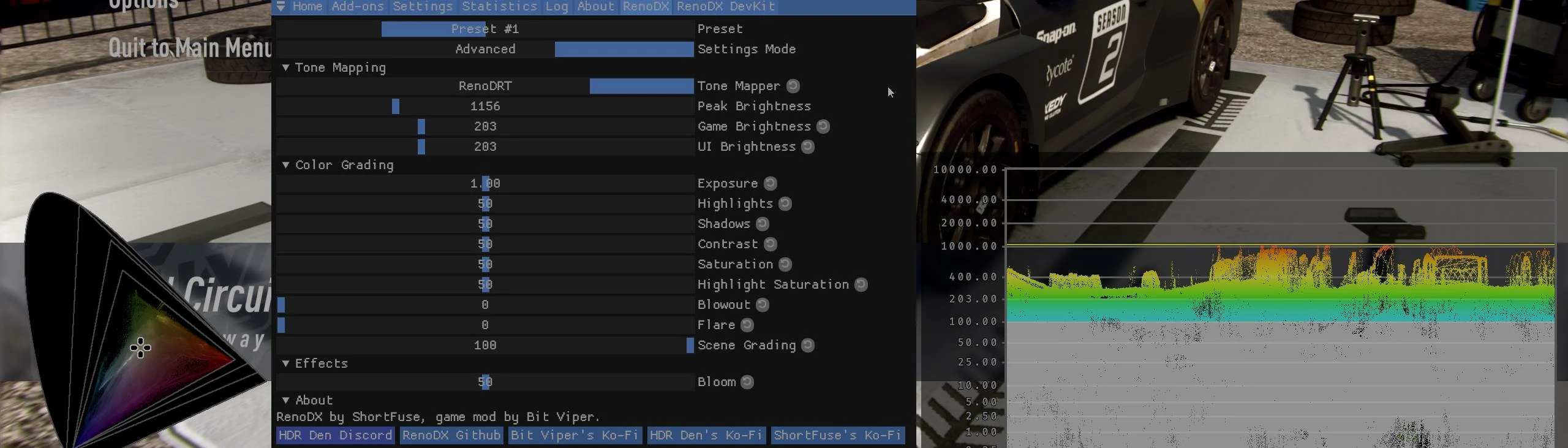Screen dimensions: 1568x448
Task: Click the CIE gamut diagram crosshair
Action: pyautogui.click(x=141, y=348)
